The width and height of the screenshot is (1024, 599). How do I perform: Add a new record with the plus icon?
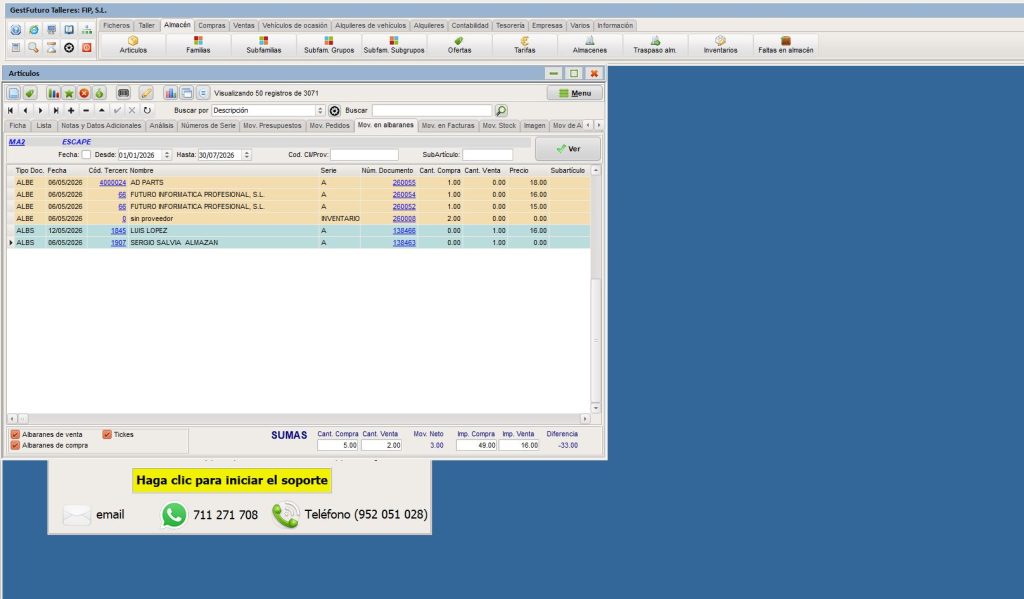click(71, 110)
